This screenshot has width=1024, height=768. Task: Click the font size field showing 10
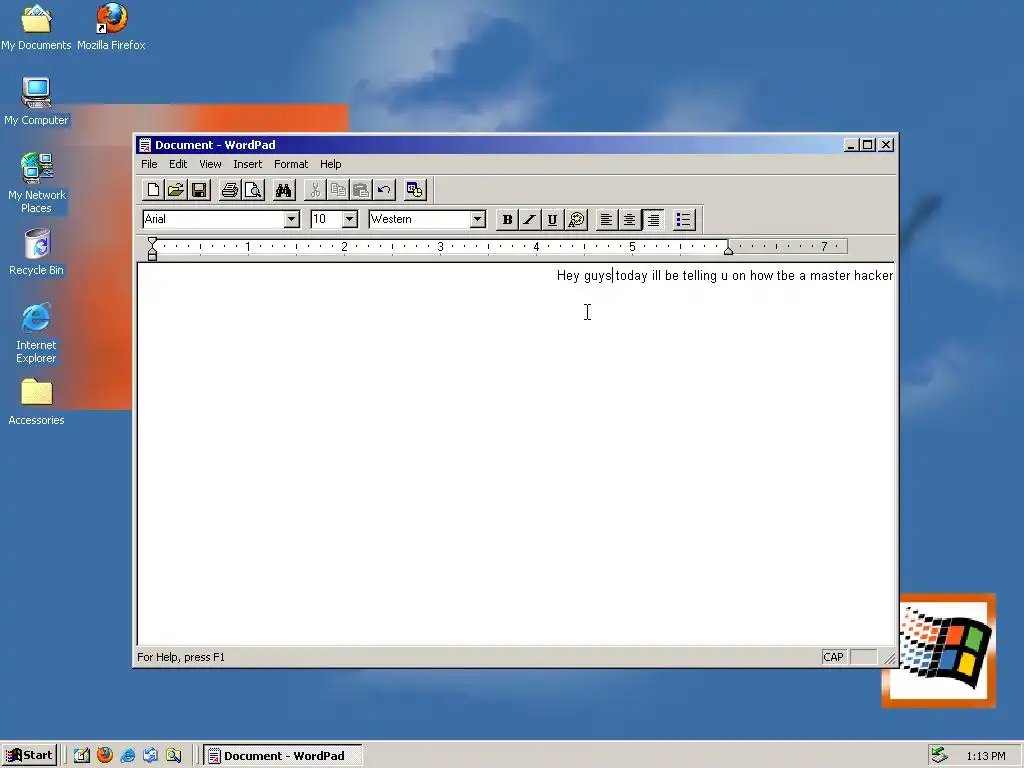click(x=327, y=219)
